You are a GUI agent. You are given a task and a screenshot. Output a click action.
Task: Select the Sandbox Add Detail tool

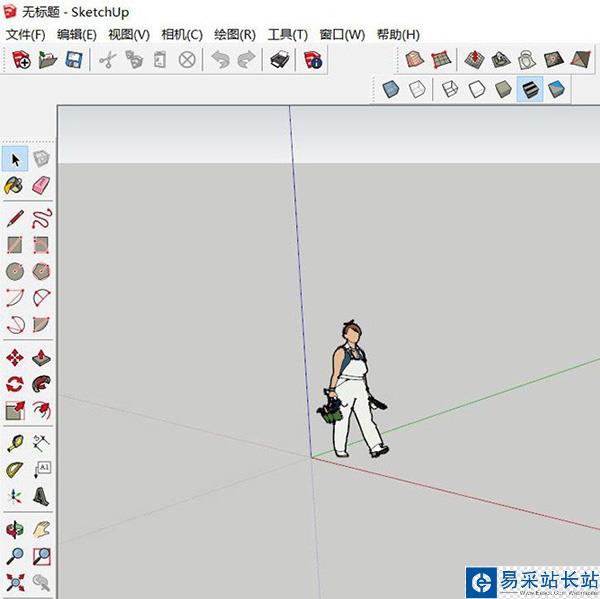coord(553,59)
